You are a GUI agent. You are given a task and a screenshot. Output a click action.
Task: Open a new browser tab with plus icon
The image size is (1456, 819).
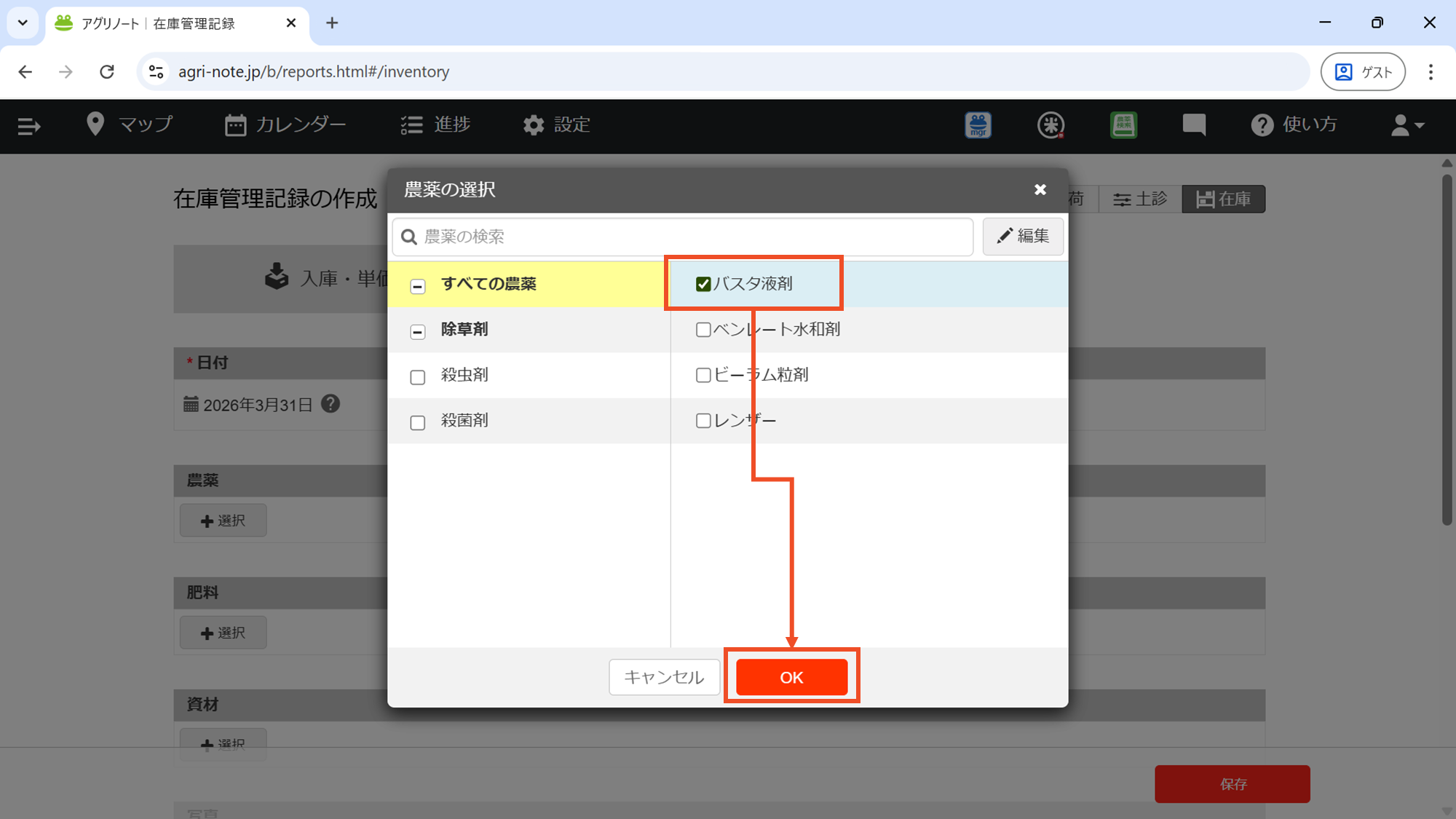click(332, 23)
